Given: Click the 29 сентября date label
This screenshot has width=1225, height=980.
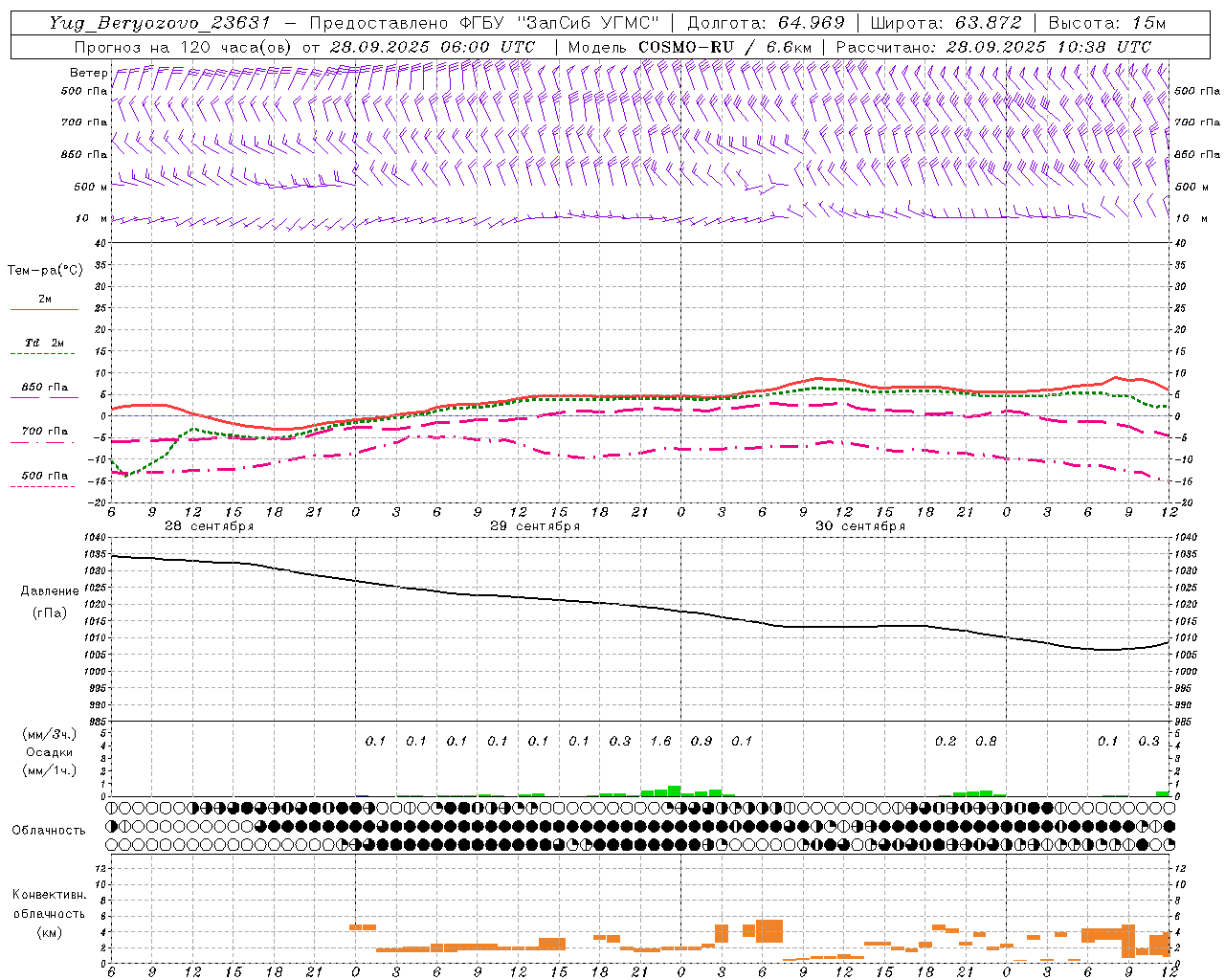Looking at the screenshot, I should [x=535, y=526].
